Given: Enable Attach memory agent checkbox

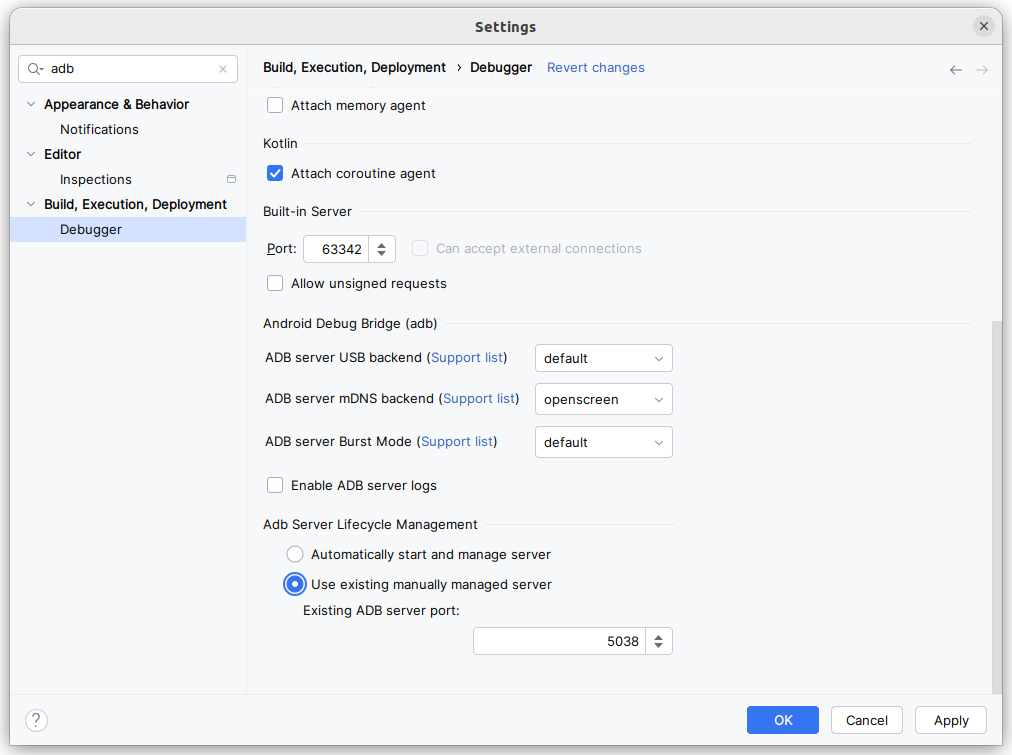Looking at the screenshot, I should tap(275, 105).
